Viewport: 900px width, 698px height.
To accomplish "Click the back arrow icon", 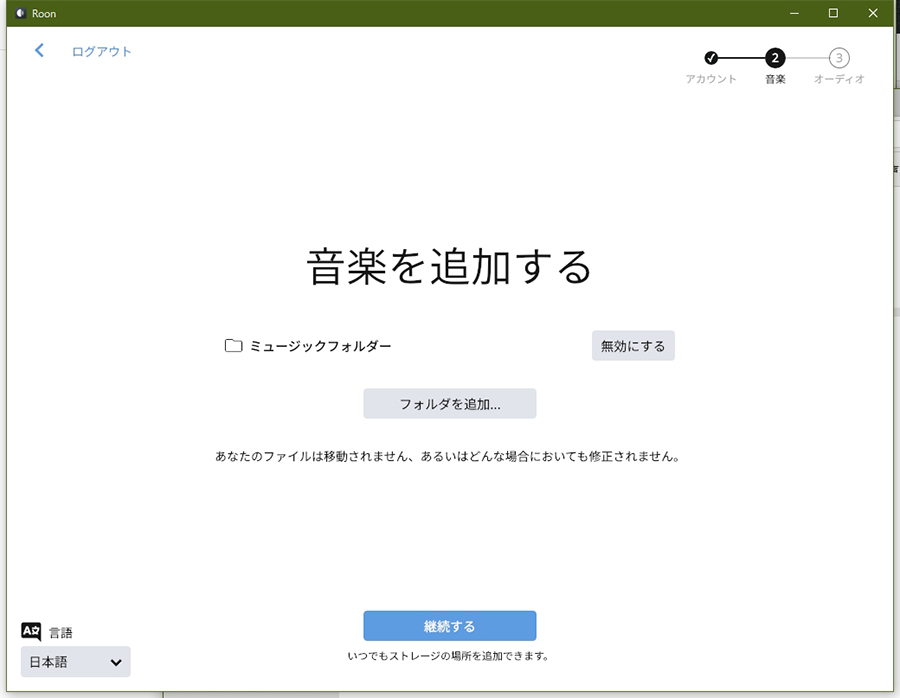I will point(39,50).
